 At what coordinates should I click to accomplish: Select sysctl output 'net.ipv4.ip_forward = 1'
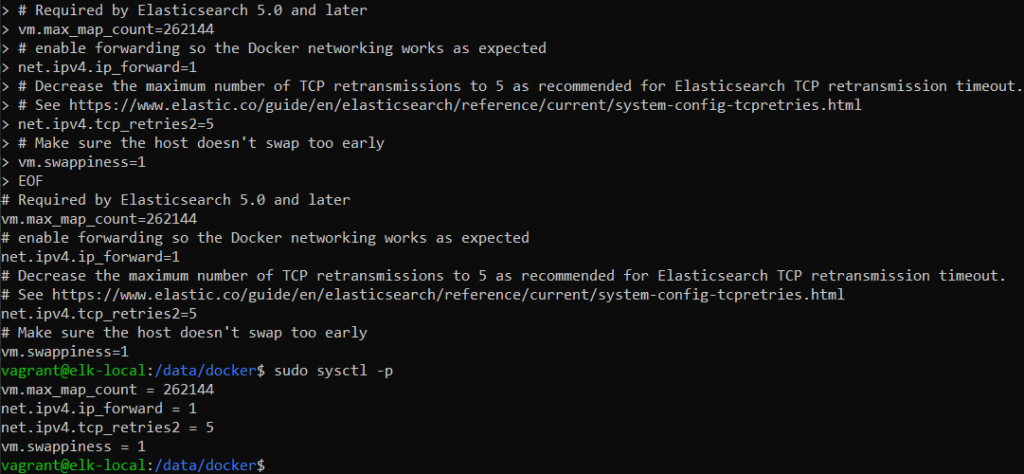99,409
